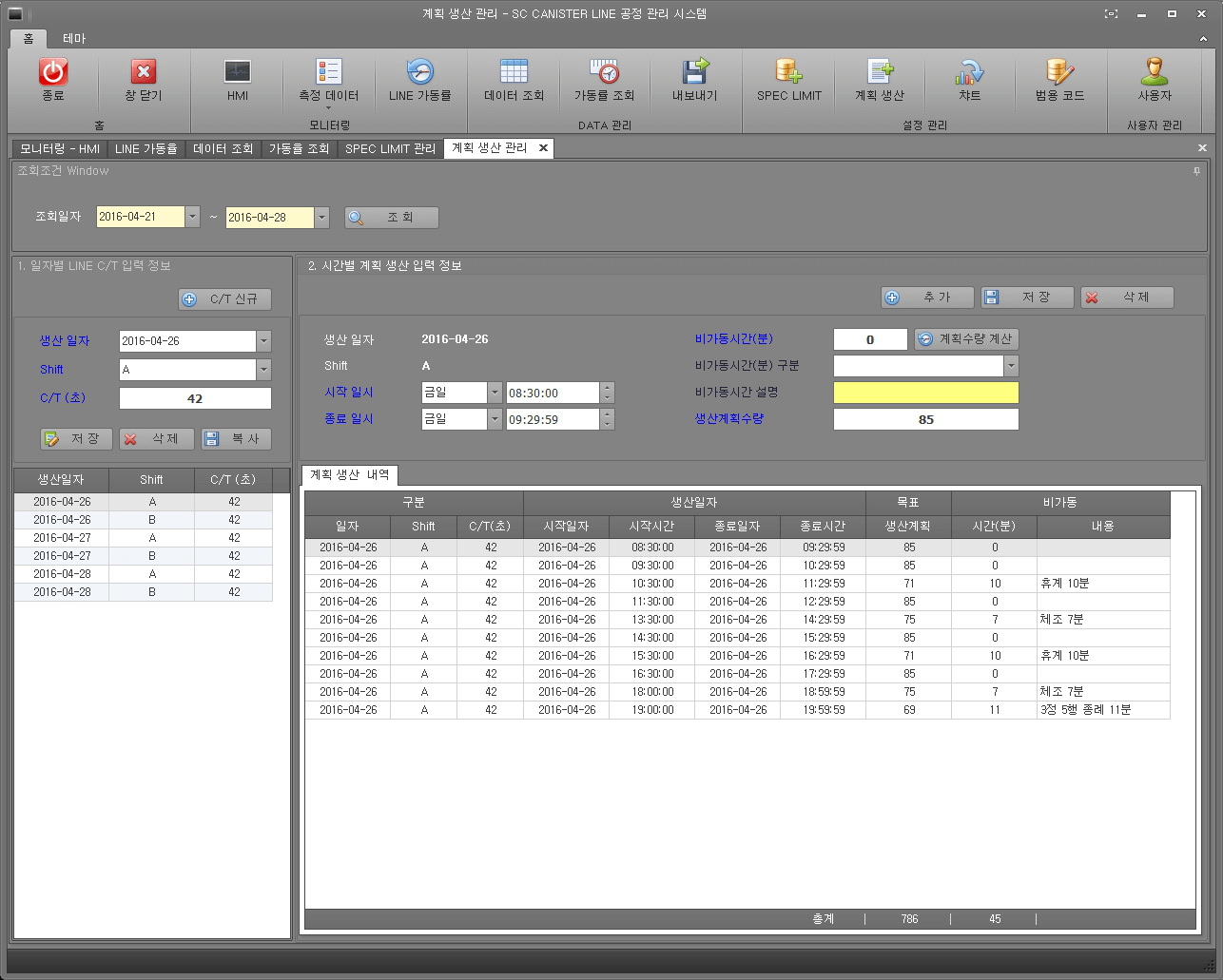This screenshot has width=1223, height=980.
Task: Open the 차트 chart icon
Action: point(969,73)
